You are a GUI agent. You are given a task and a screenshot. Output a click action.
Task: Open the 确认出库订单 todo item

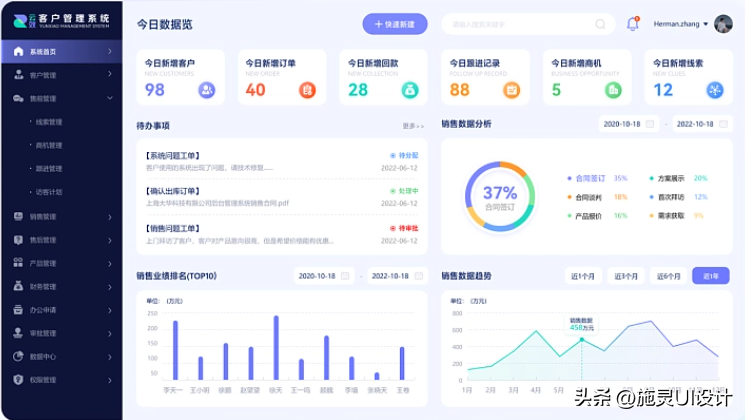(x=282, y=197)
